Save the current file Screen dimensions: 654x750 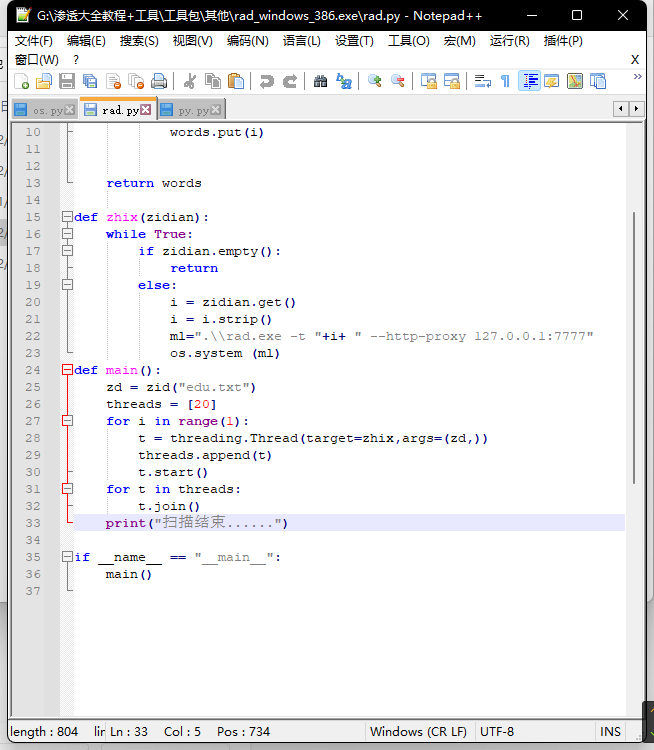67,81
